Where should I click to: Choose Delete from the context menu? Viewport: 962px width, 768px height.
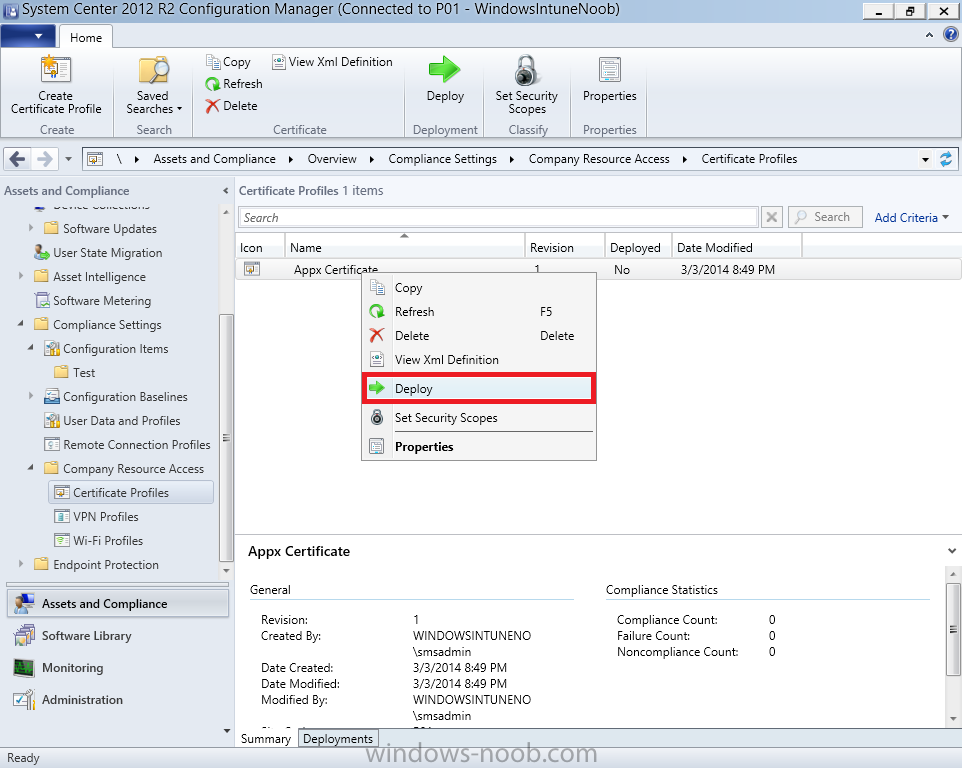pyautogui.click(x=479, y=336)
